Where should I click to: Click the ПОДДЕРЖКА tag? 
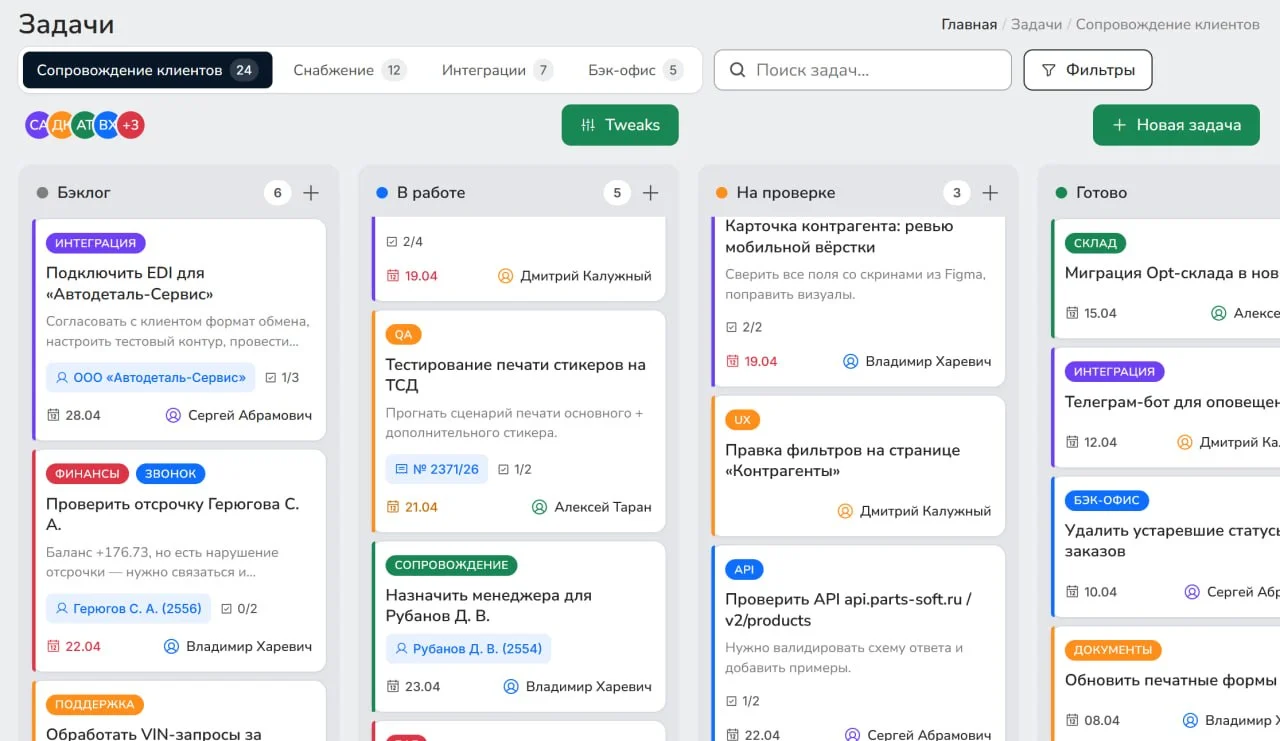pyautogui.click(x=95, y=704)
